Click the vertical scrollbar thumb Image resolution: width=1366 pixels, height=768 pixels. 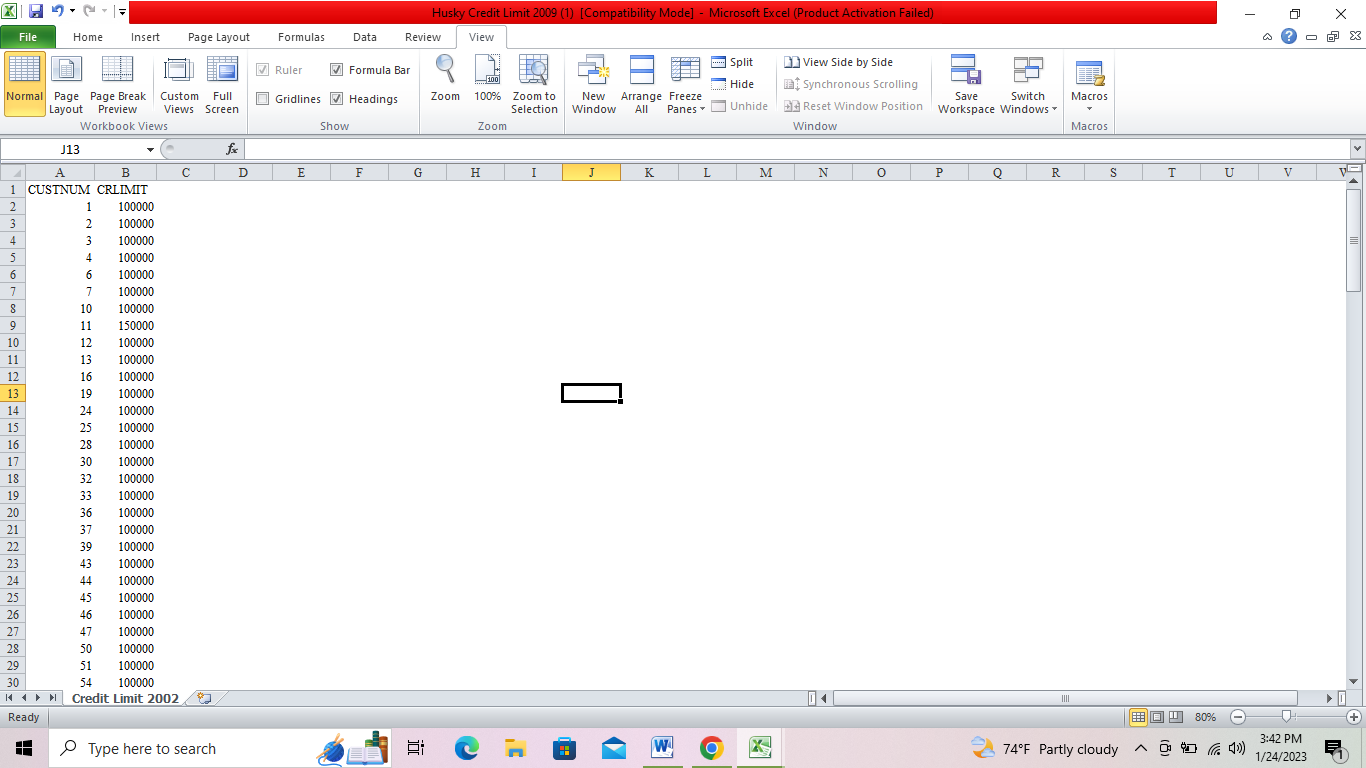pos(1354,240)
